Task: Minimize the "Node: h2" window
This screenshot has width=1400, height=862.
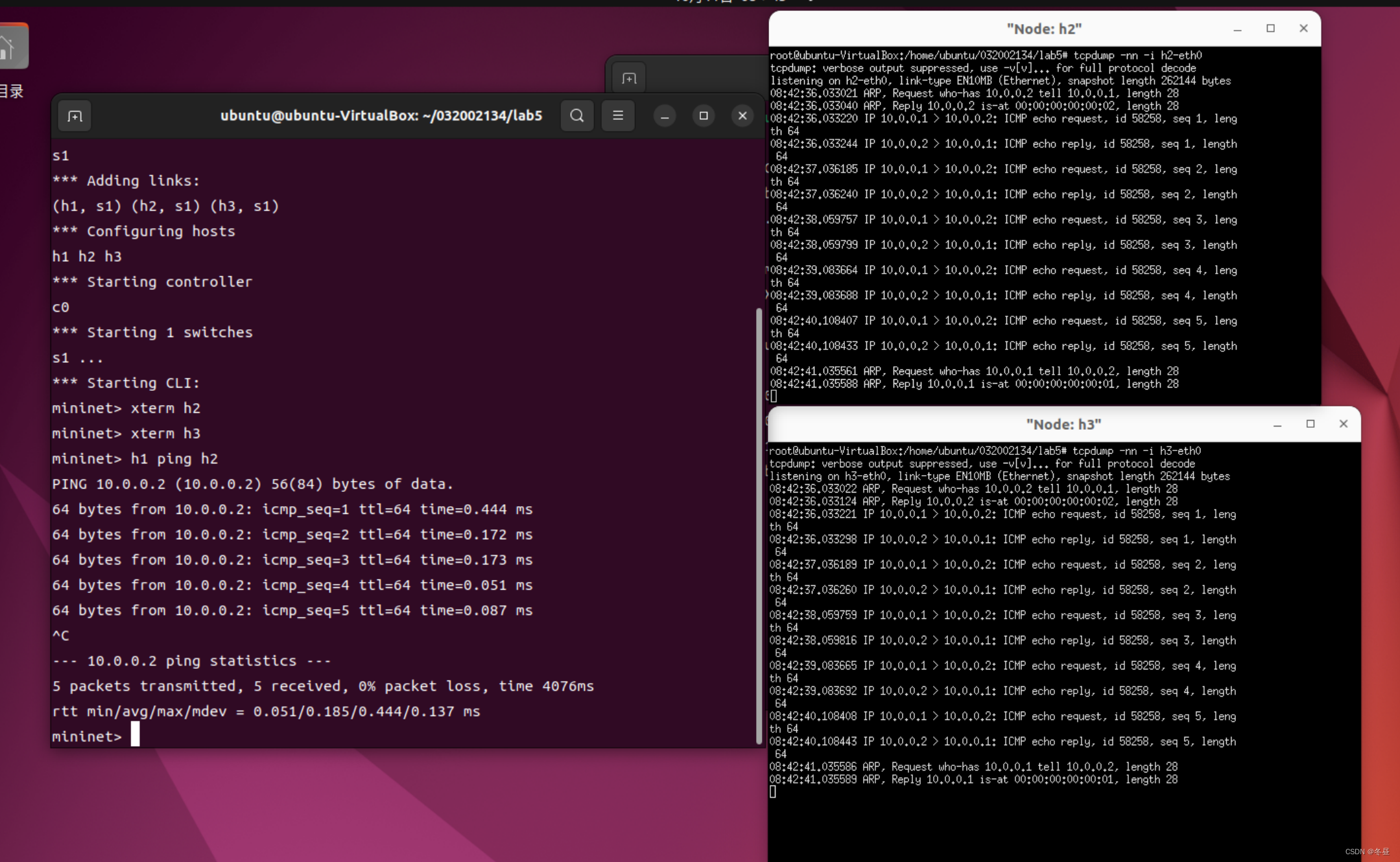Action: pos(1237,29)
